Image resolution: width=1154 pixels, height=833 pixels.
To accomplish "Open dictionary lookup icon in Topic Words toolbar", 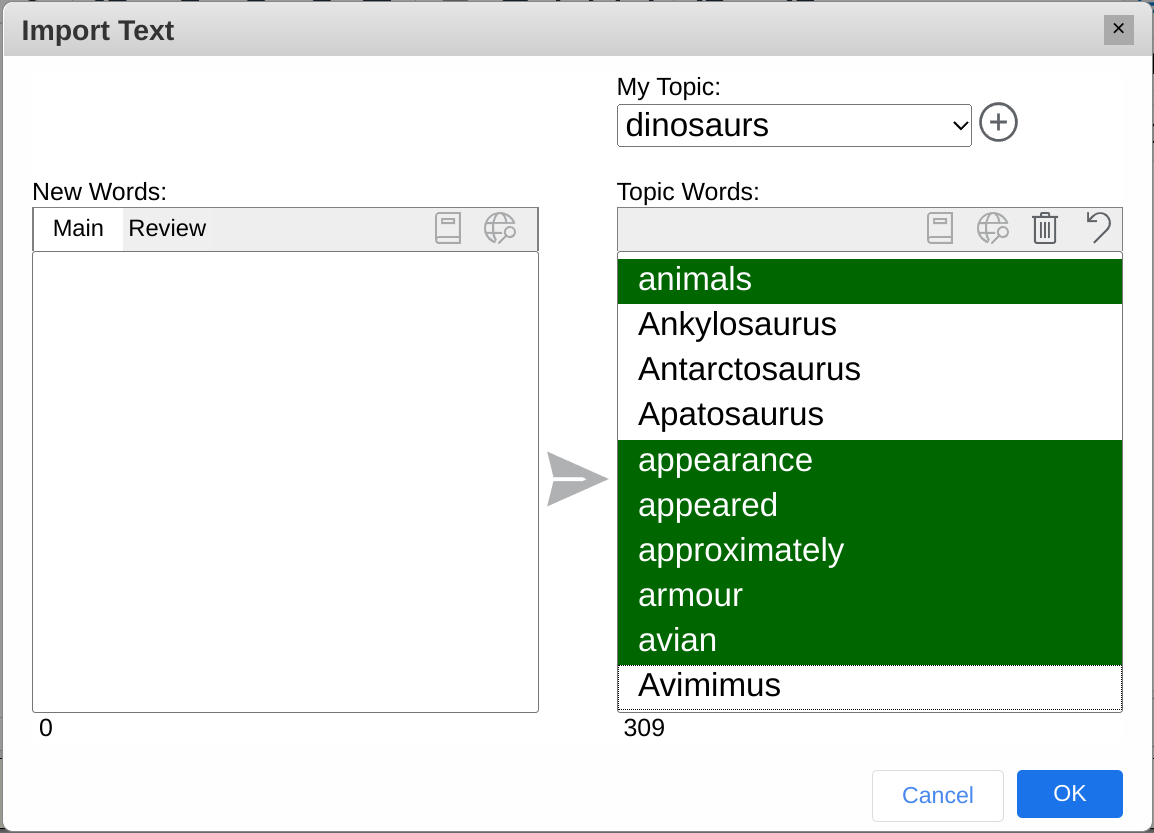I will [940, 228].
